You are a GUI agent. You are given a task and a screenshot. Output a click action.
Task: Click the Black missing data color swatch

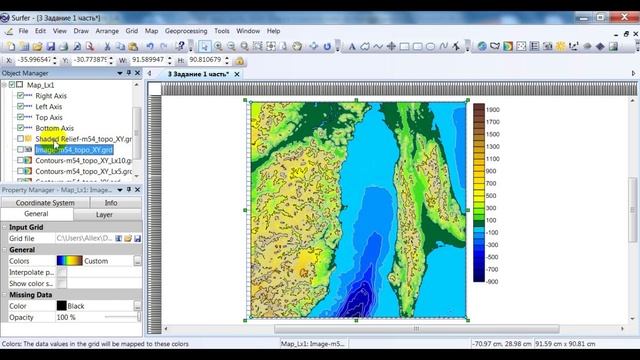pos(62,306)
